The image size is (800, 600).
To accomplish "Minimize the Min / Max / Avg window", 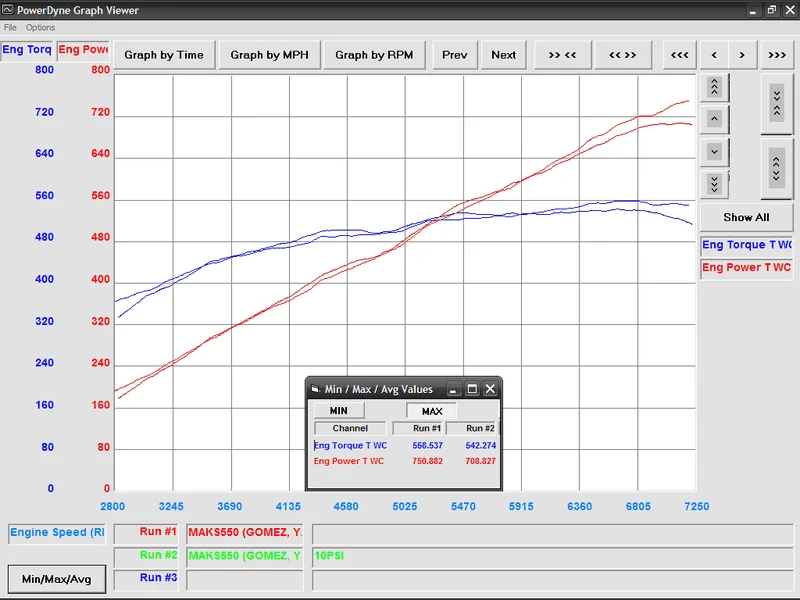I will click(453, 390).
